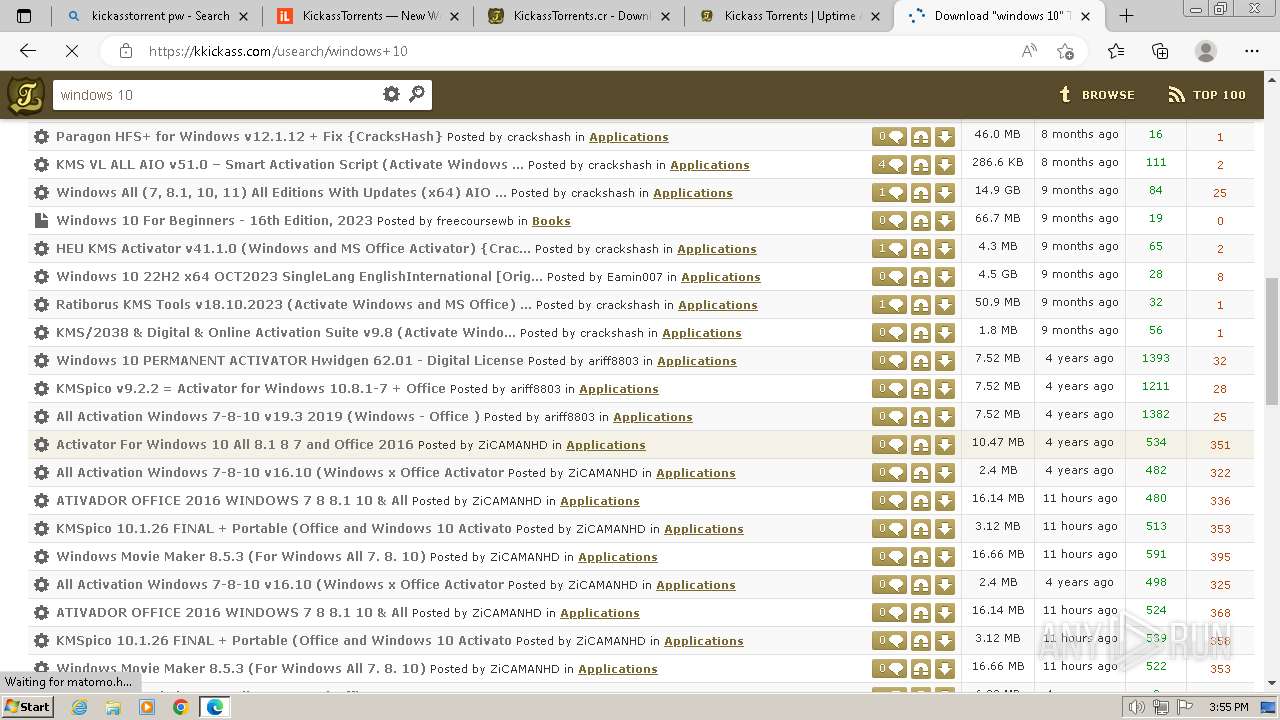Image resolution: width=1280 pixels, height=720 pixels.
Task: Open 'Windows 10 For Beginners - 16th Edition, 2023' title
Action: [x=214, y=220]
